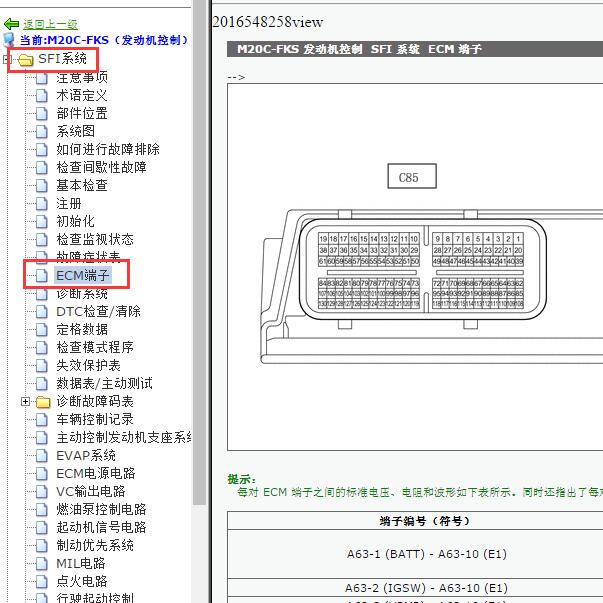Viewport: 603px width, 603px height.
Task: Open the 检查间歇性故障 entry
Action: [x=101, y=167]
